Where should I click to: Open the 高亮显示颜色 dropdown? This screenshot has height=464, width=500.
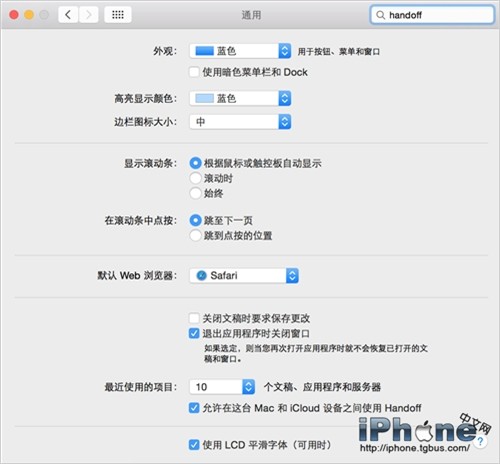click(240, 99)
